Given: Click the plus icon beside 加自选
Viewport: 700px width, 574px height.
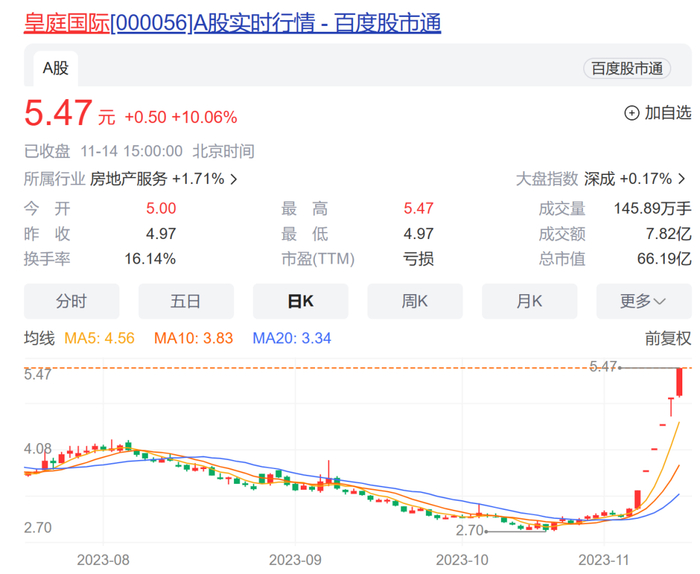Looking at the screenshot, I should (631, 113).
